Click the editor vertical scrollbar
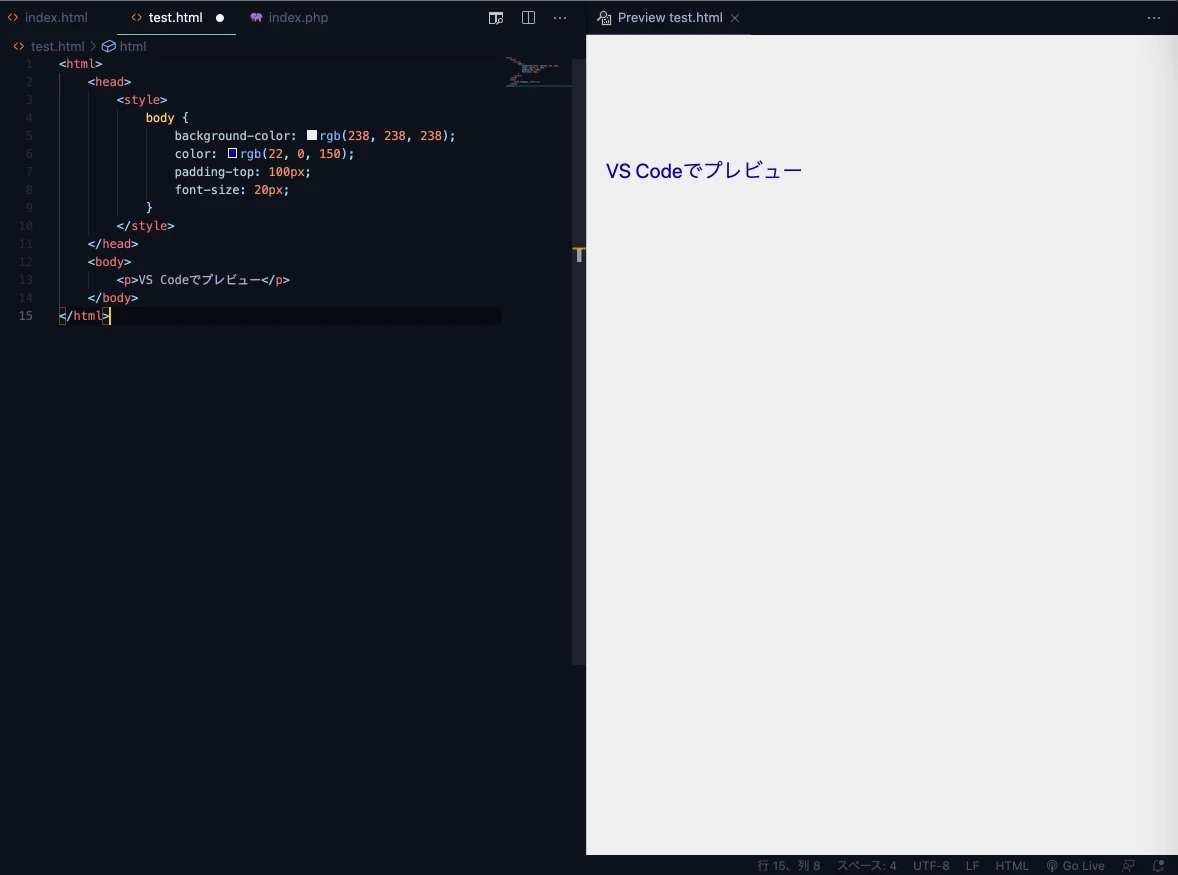This screenshot has height=875, width=1178. tap(578, 361)
